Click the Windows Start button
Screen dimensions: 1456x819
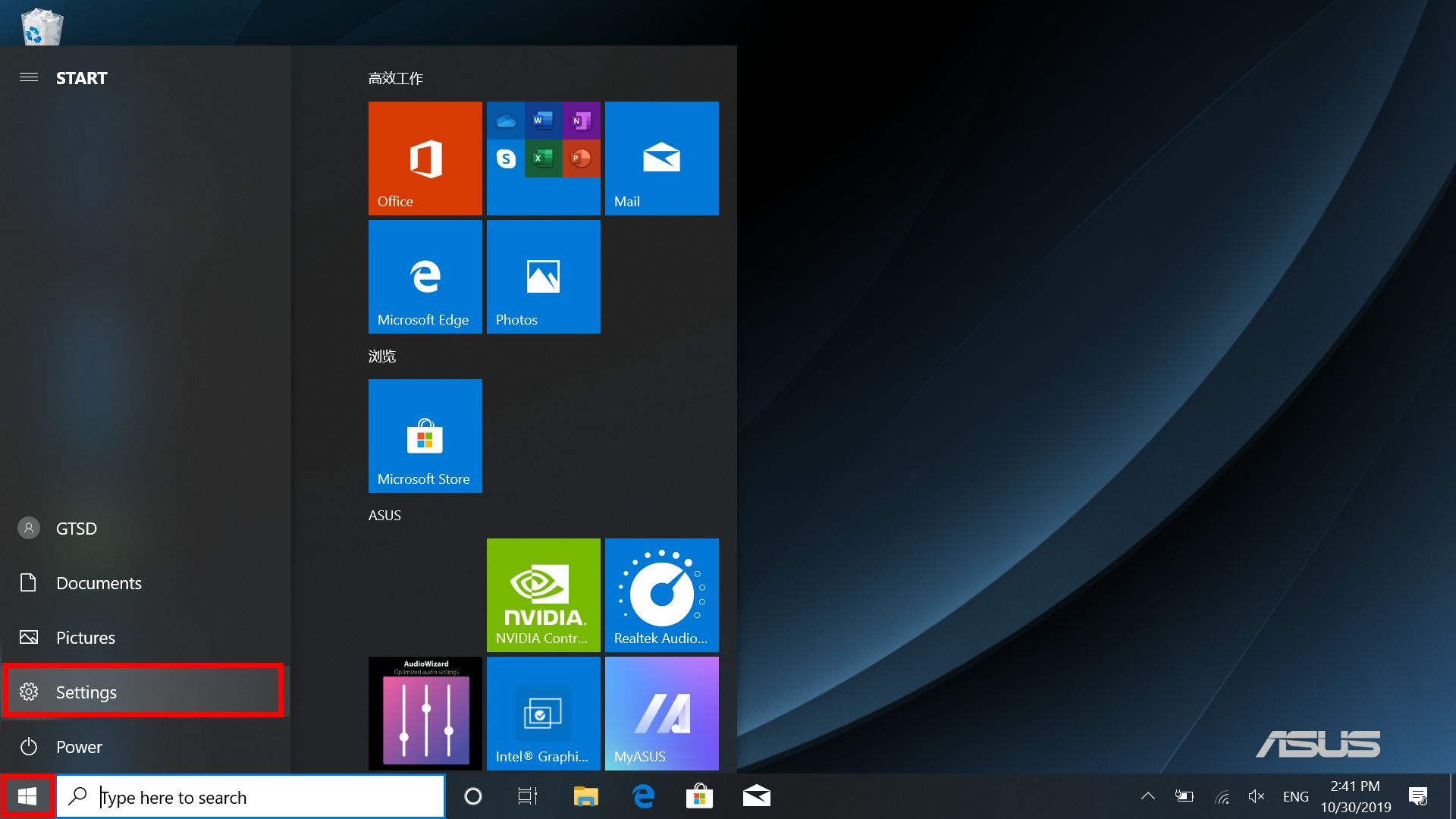pos(27,796)
